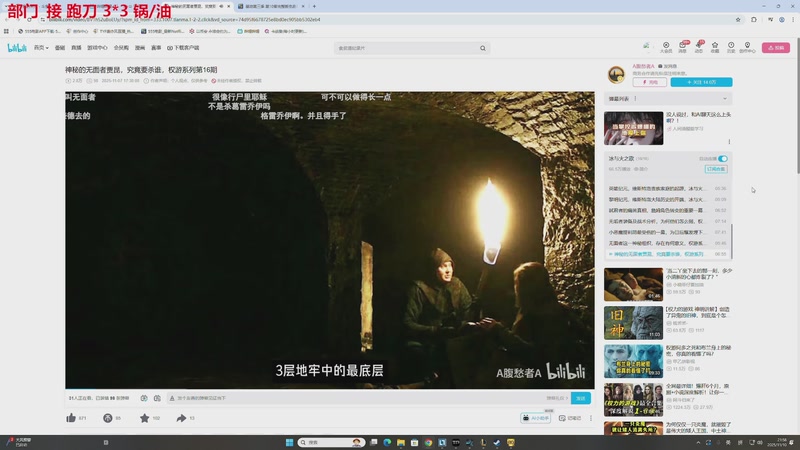Open the Night King recommended video thumbnail
The image size is (800, 450).
[633, 361]
